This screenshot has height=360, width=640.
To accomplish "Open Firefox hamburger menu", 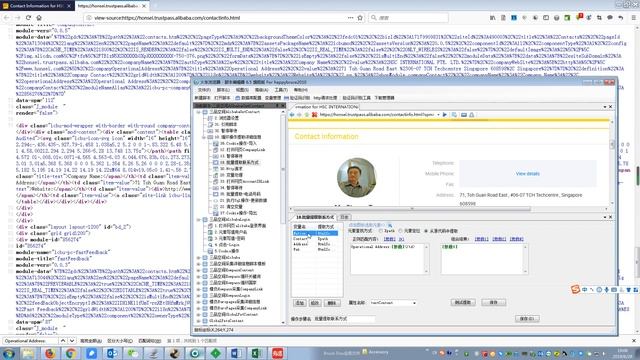I will point(633,18).
